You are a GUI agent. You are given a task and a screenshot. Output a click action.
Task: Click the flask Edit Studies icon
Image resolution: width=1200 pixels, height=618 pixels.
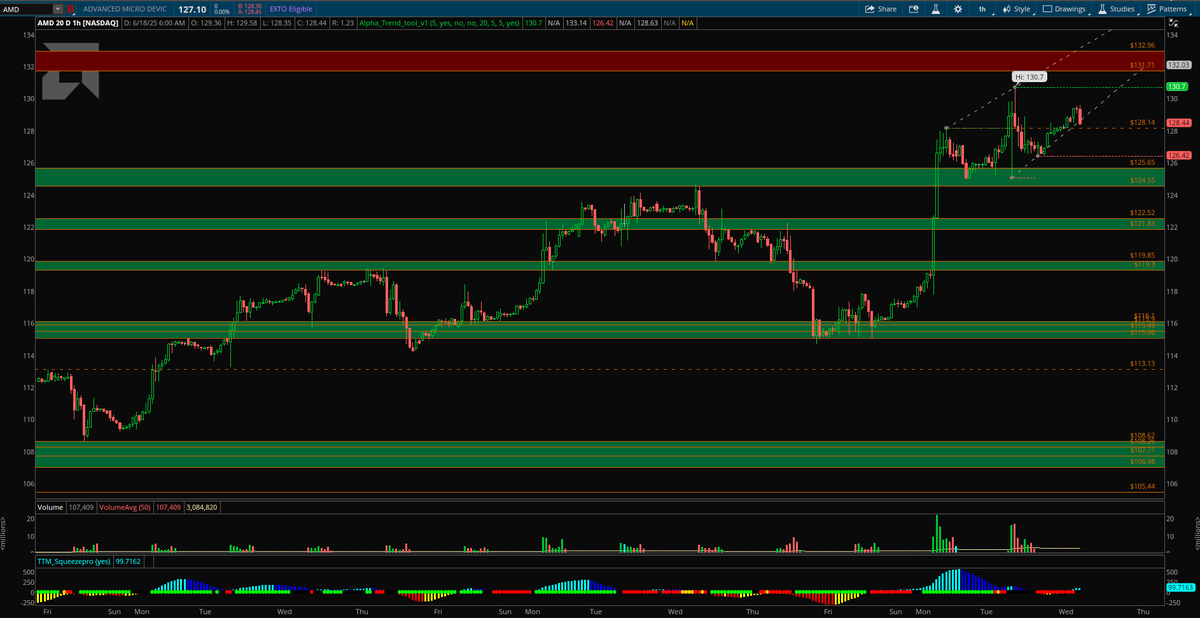[x=936, y=9]
